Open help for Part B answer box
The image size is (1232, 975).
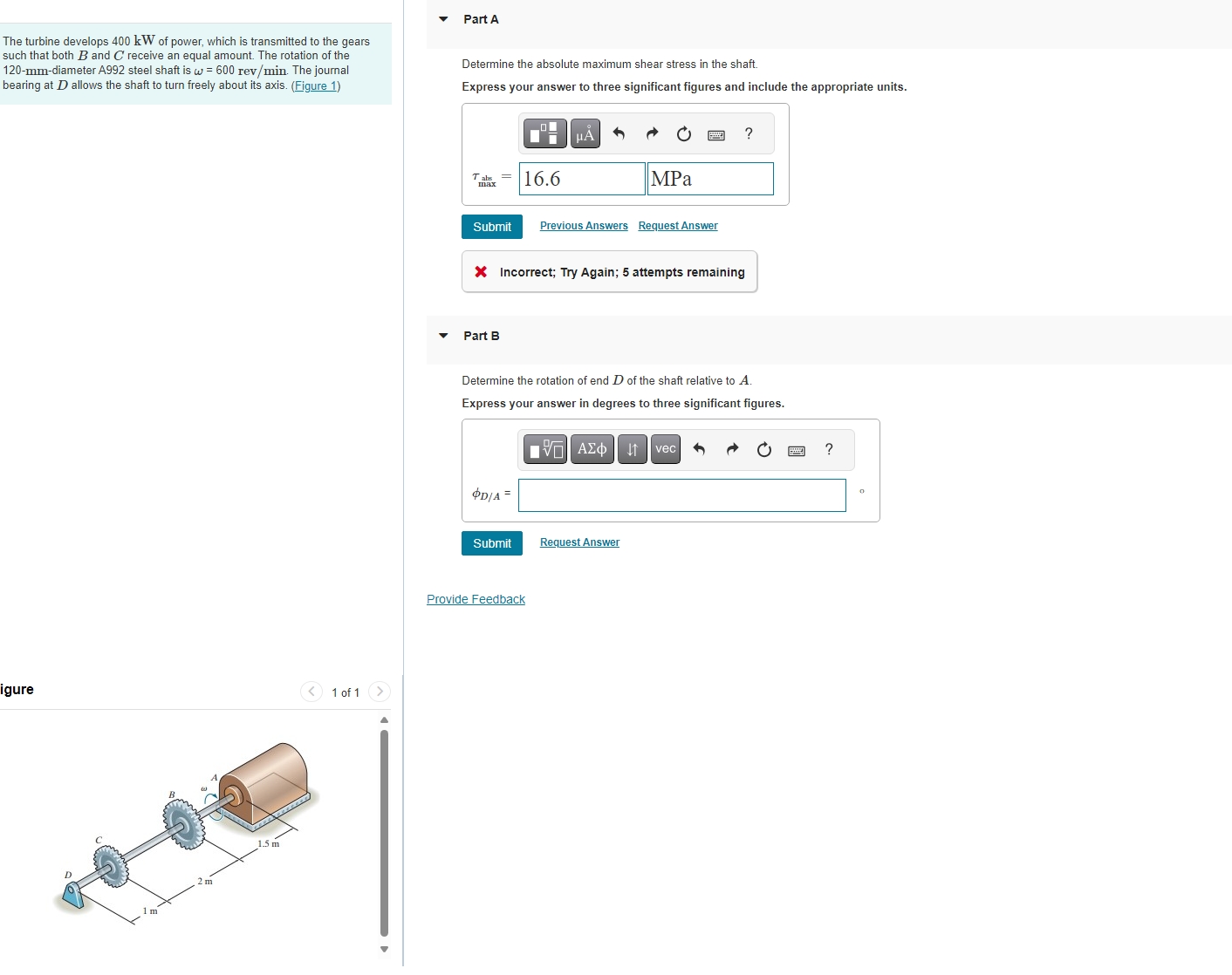[829, 449]
